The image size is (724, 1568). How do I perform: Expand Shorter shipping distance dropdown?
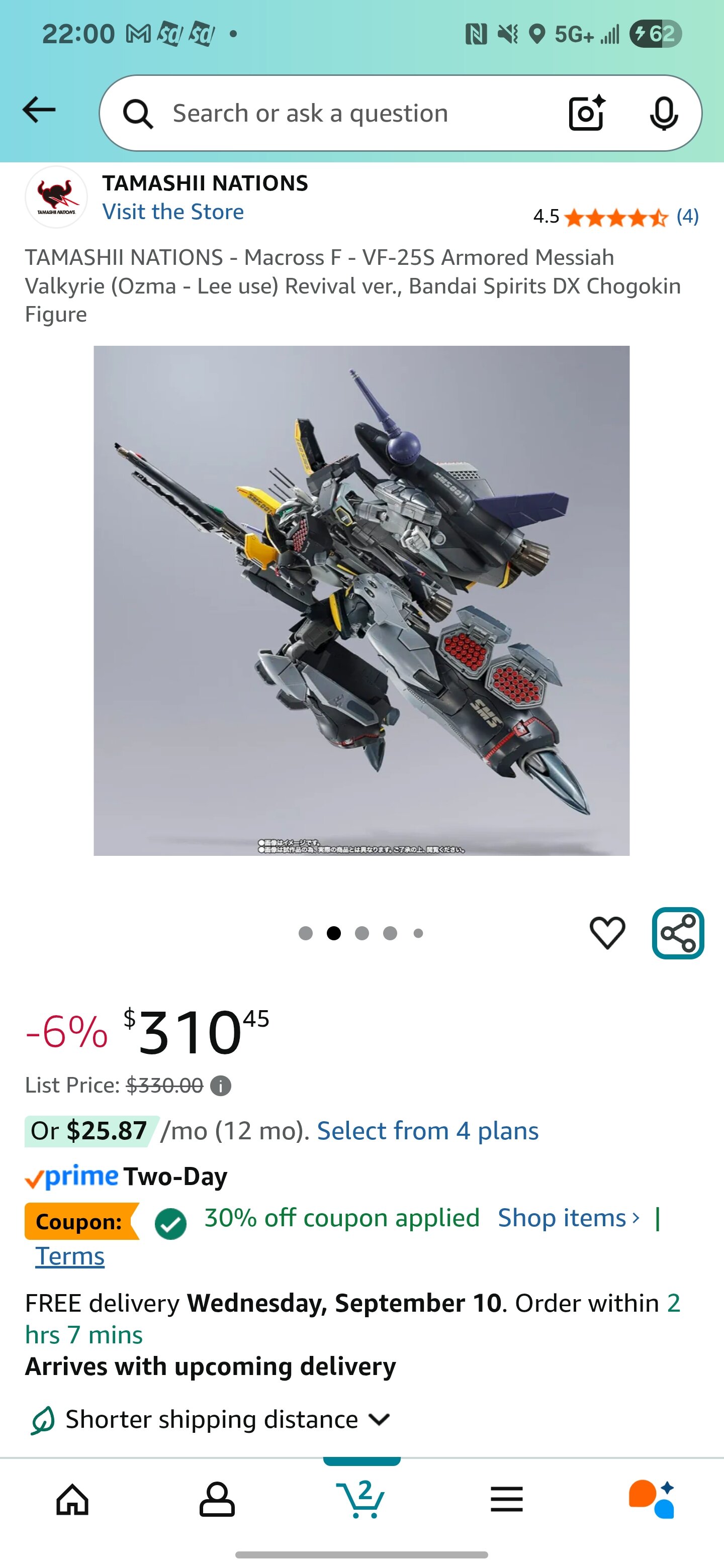[210, 1419]
